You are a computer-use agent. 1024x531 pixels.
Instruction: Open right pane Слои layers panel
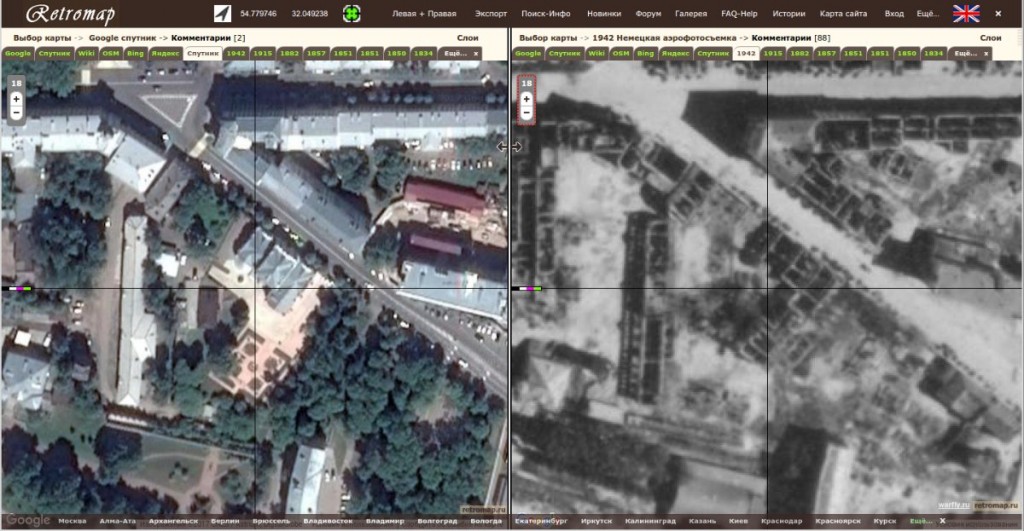coord(991,38)
